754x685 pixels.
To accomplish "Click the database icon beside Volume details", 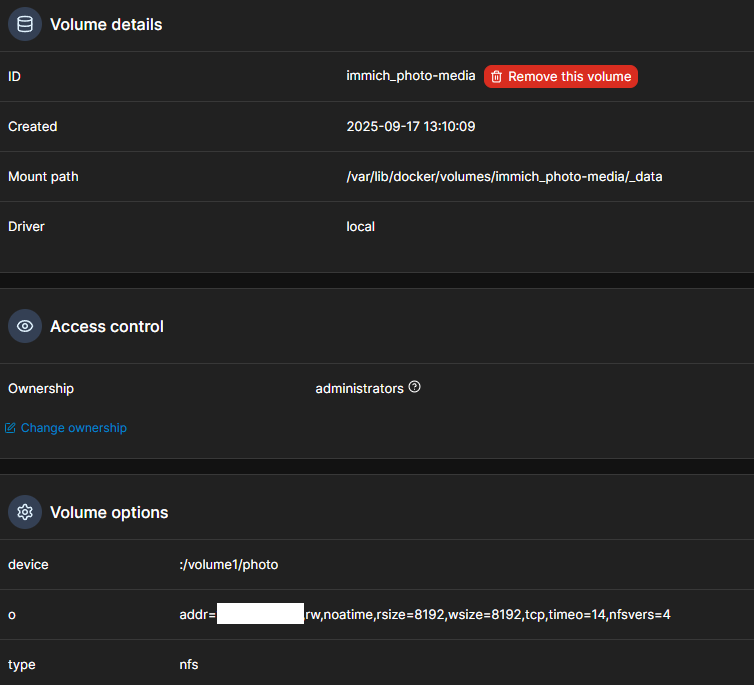I will click(x=25, y=24).
